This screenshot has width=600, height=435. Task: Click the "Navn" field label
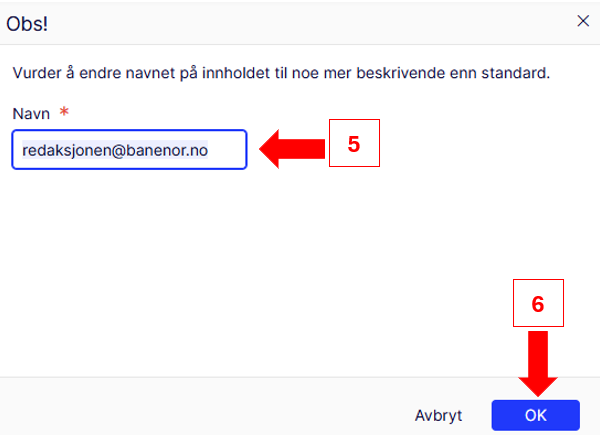[30, 115]
